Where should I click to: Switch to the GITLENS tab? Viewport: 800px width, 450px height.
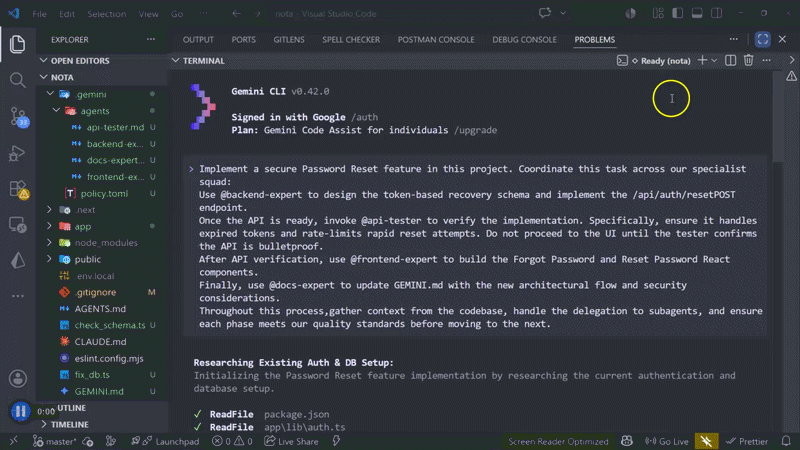tap(289, 39)
